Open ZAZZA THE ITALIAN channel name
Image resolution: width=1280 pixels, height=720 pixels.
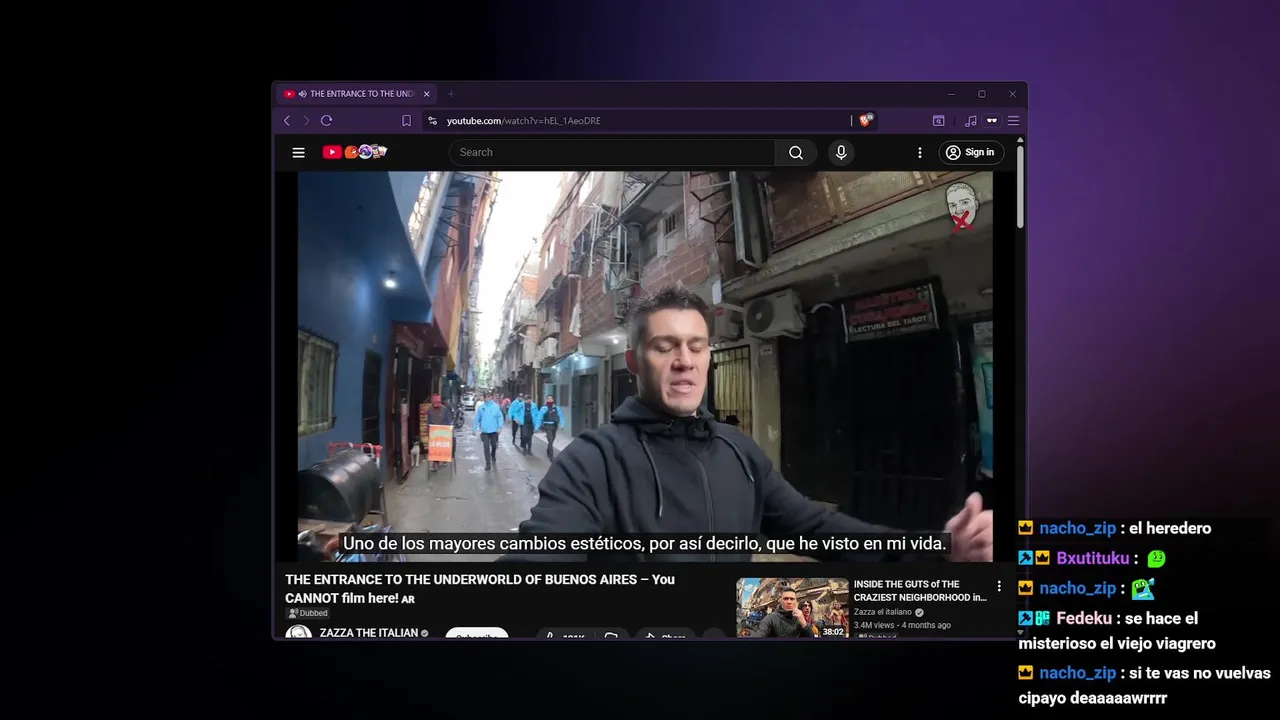368,633
